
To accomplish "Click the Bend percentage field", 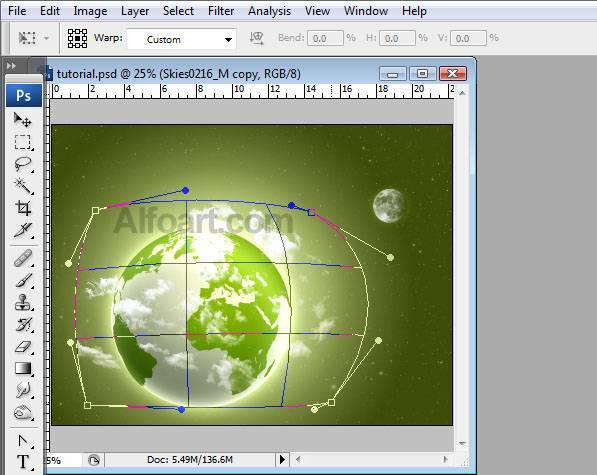I will coord(325,38).
